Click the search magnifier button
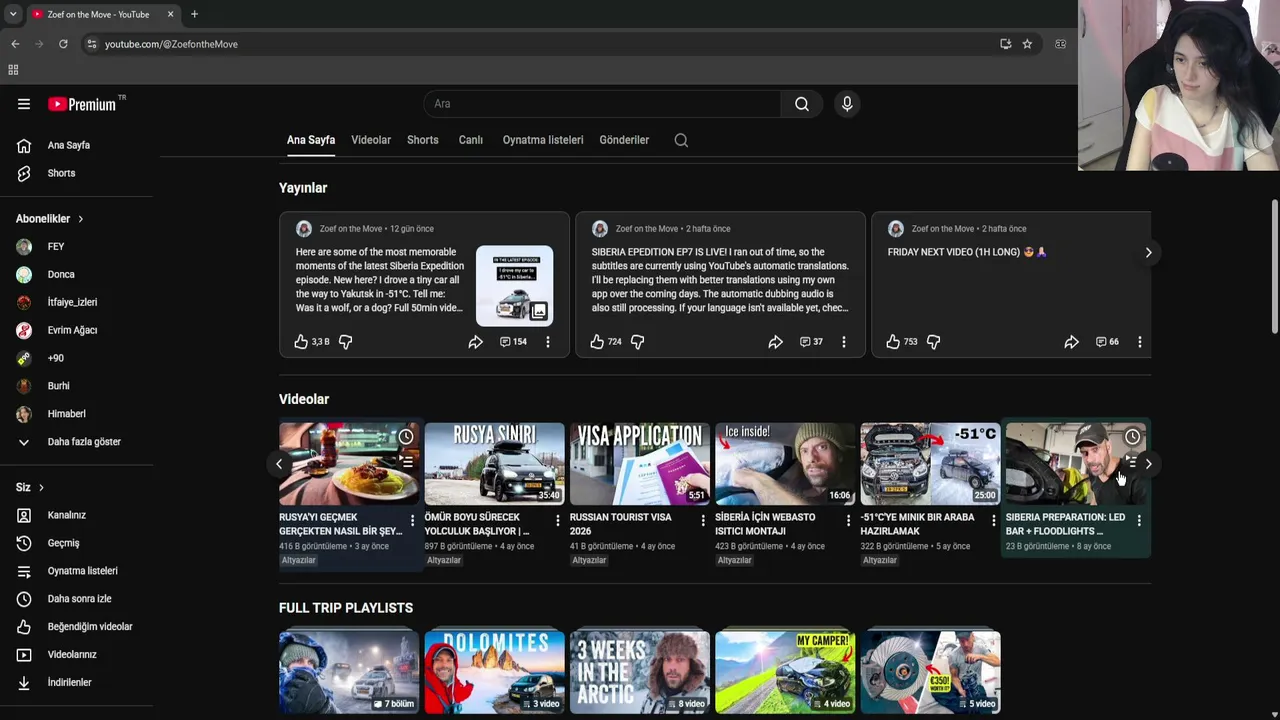 [x=802, y=104]
